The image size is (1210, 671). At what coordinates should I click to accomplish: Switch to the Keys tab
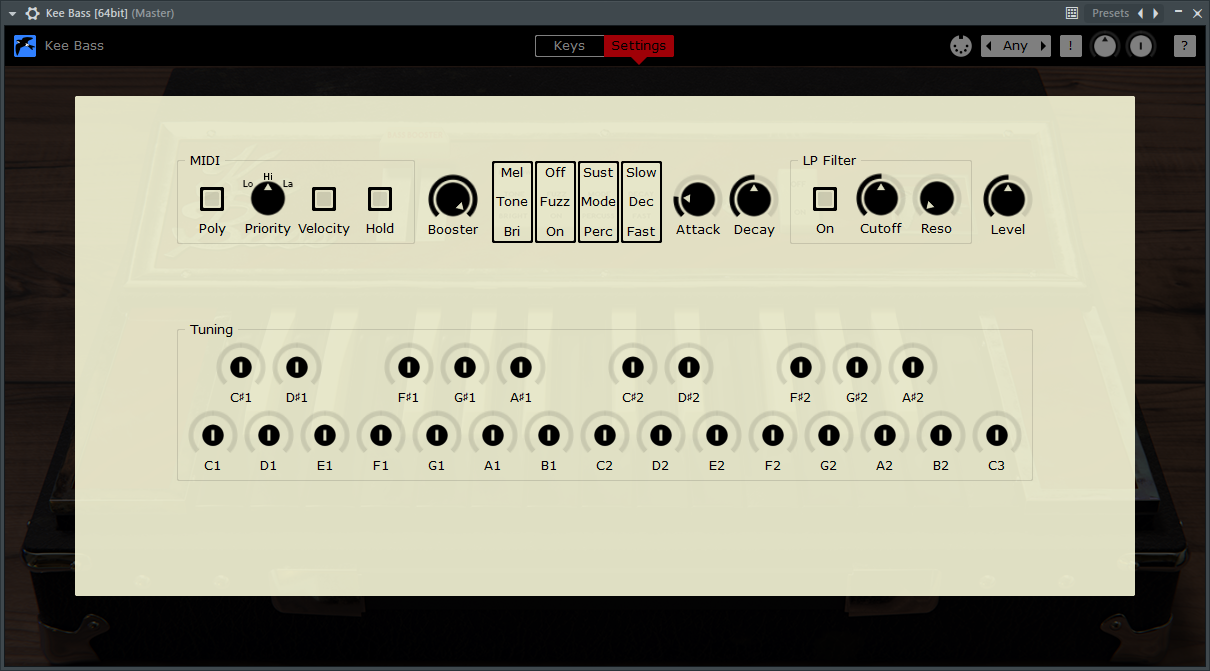click(x=570, y=46)
